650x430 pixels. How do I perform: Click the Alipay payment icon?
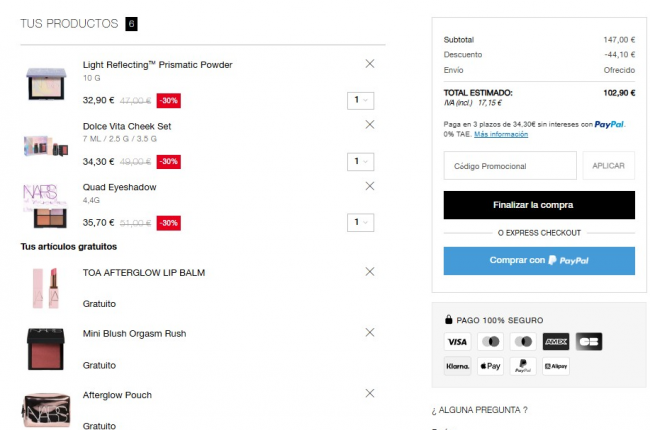(x=555, y=367)
